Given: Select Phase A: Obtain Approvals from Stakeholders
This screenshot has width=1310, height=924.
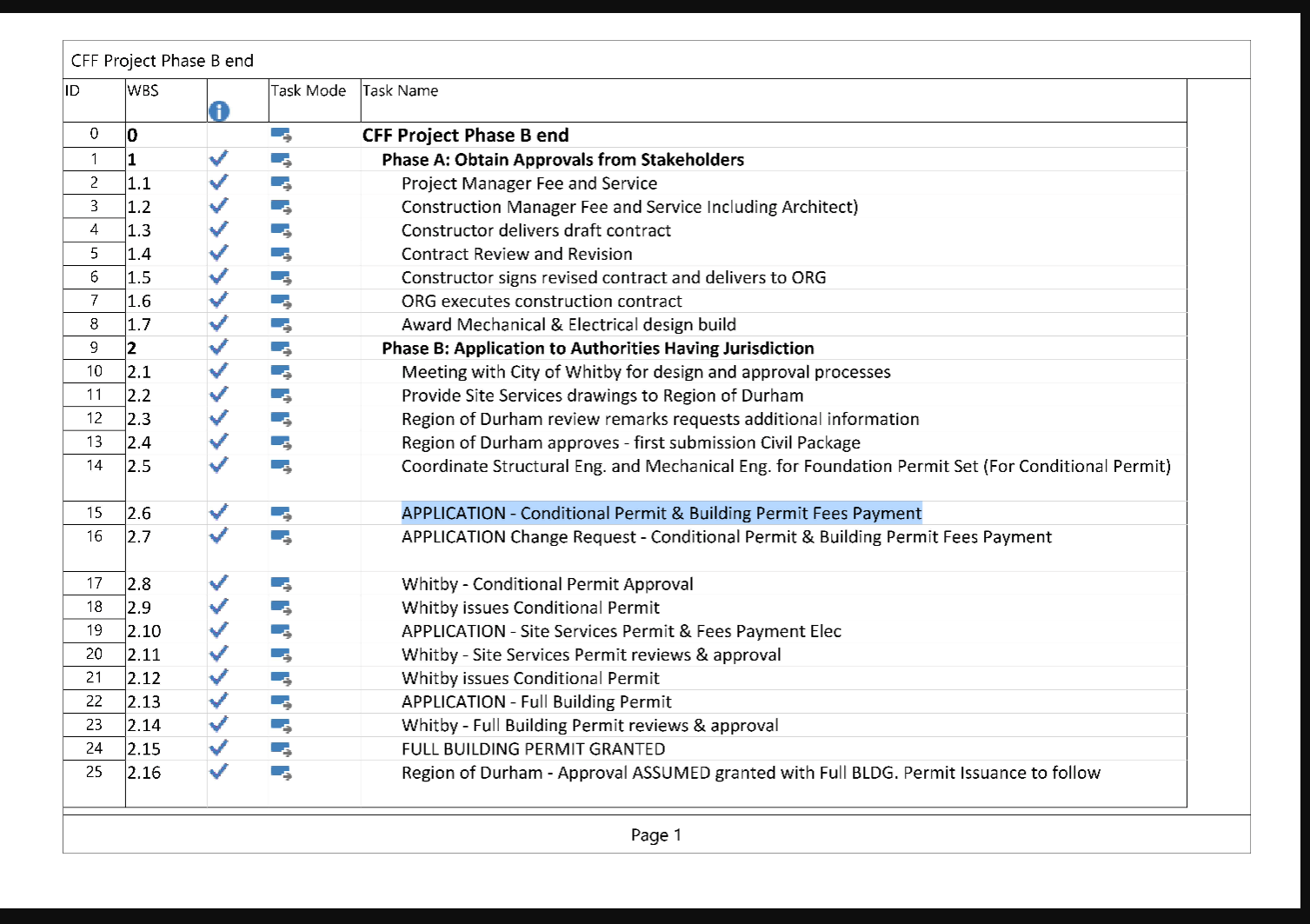Looking at the screenshot, I should pyautogui.click(x=562, y=160).
